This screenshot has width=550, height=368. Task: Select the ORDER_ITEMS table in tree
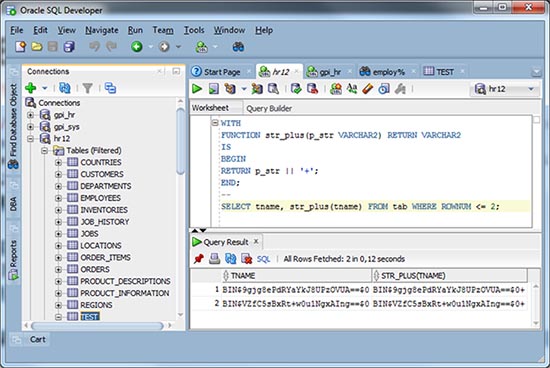click(x=105, y=257)
